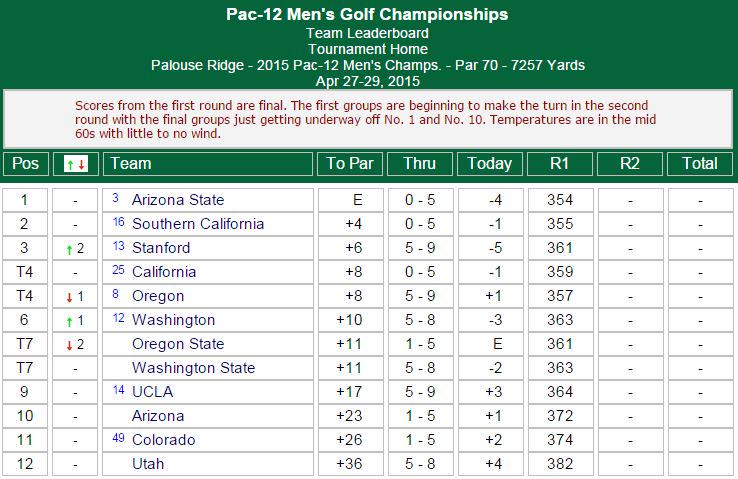The height and width of the screenshot is (479, 738).
Task: Click the position change arrows column header
Action: [76, 164]
